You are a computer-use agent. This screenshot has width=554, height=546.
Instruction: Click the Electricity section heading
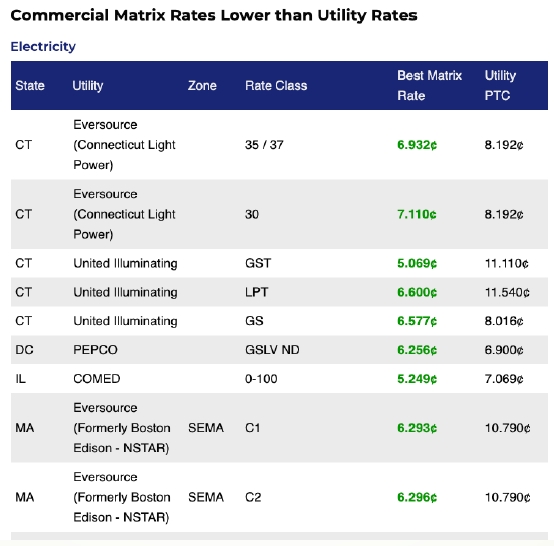(x=43, y=46)
